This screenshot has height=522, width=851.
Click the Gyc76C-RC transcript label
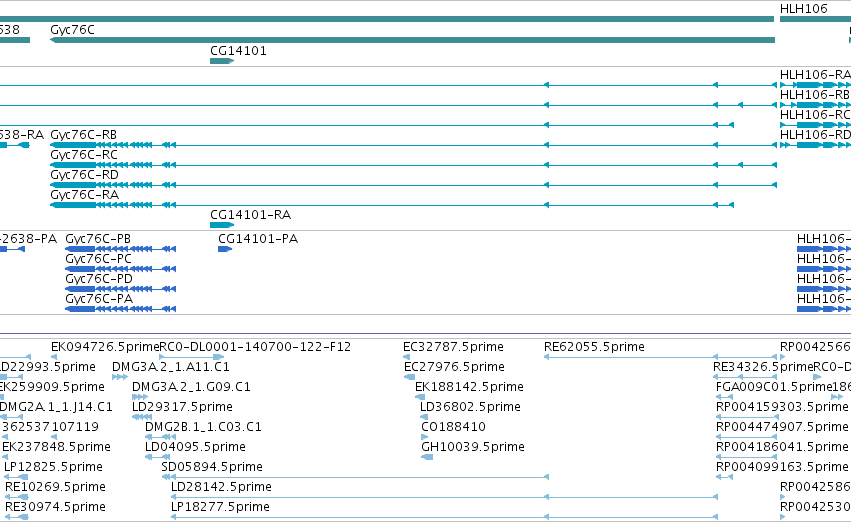click(x=84, y=155)
